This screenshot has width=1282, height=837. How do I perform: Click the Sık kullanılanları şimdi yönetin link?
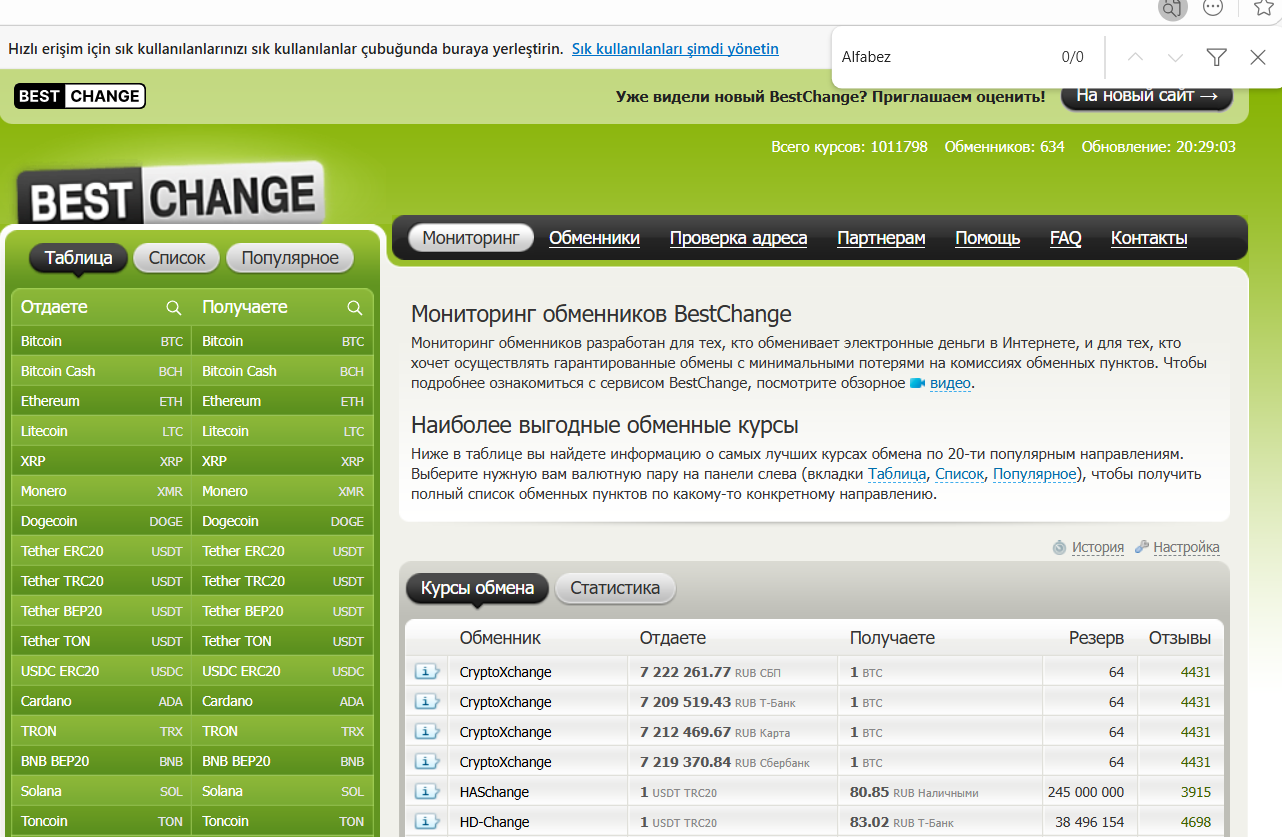(x=675, y=48)
